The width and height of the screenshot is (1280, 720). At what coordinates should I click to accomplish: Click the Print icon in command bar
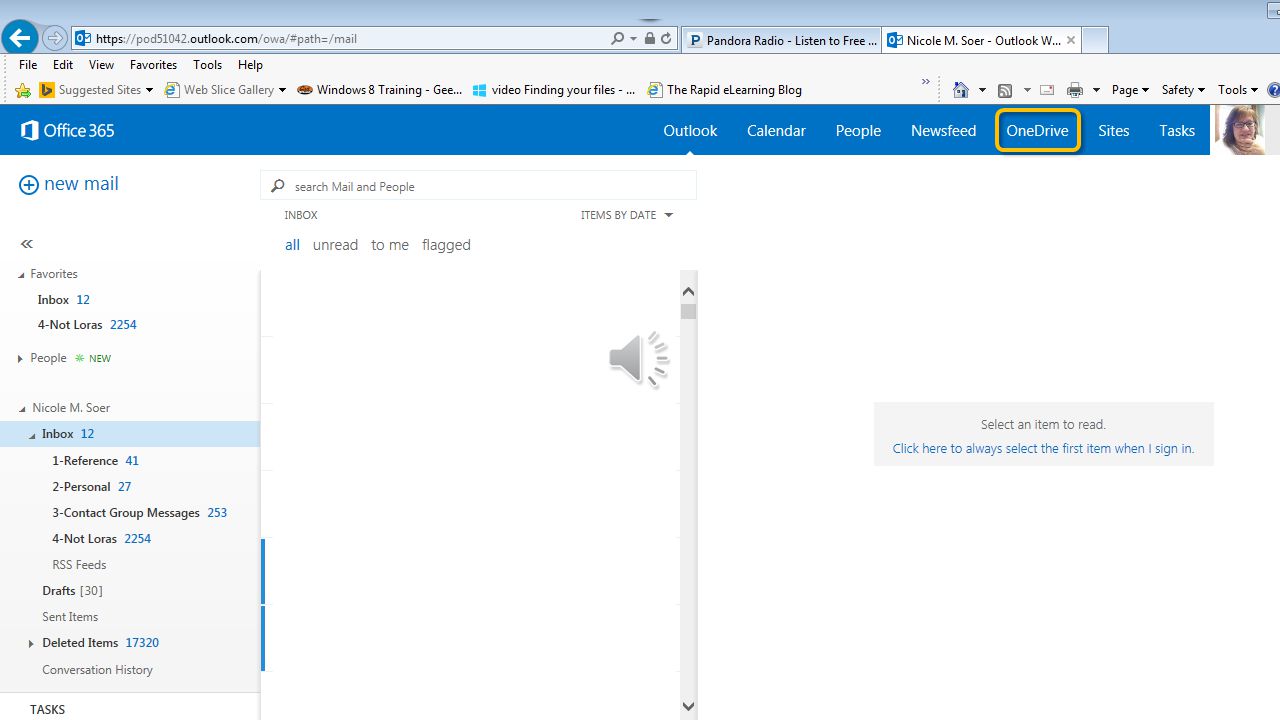[x=1075, y=90]
